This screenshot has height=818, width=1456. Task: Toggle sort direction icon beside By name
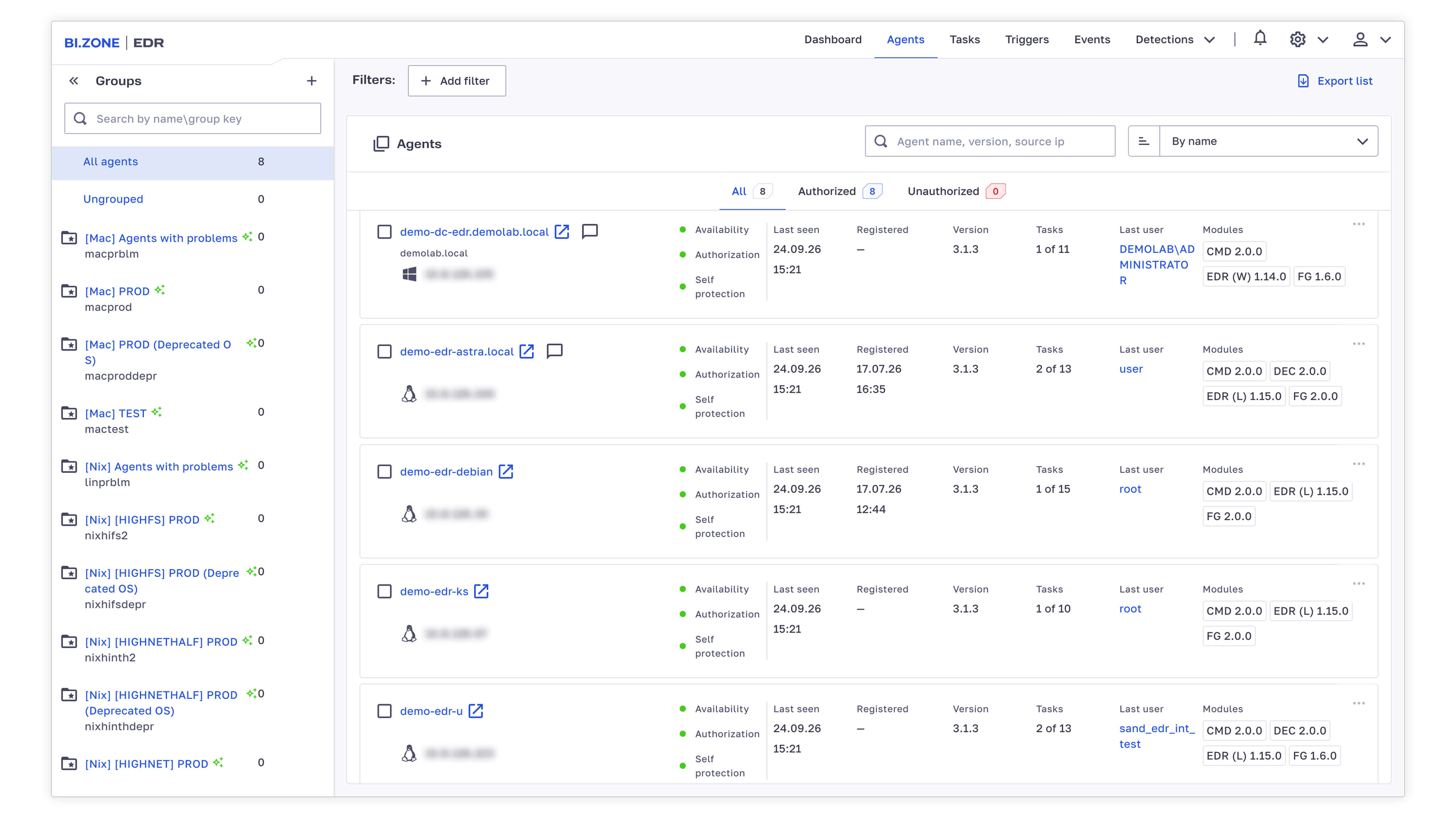tap(1144, 141)
